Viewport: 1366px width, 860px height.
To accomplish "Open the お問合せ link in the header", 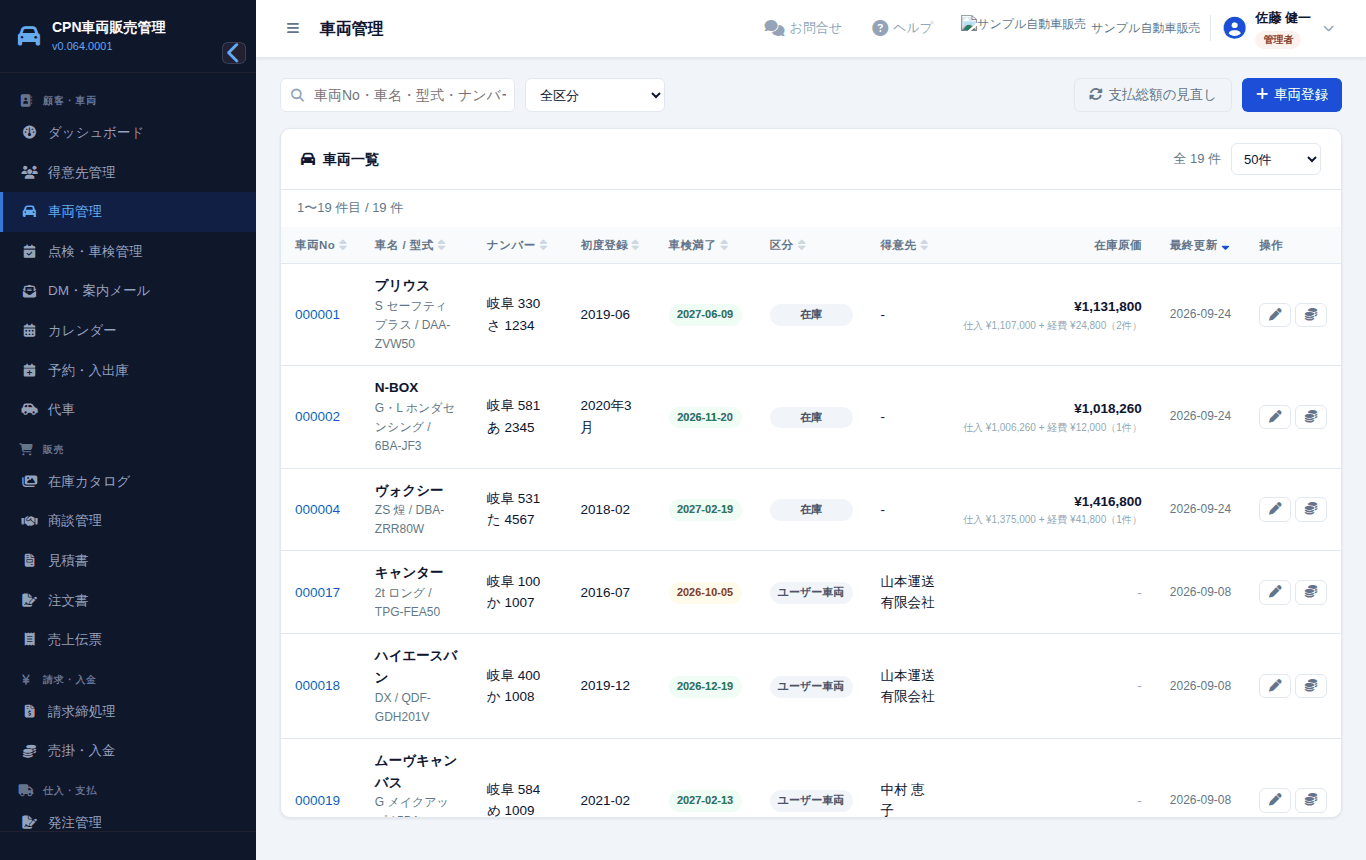I will [x=803, y=28].
